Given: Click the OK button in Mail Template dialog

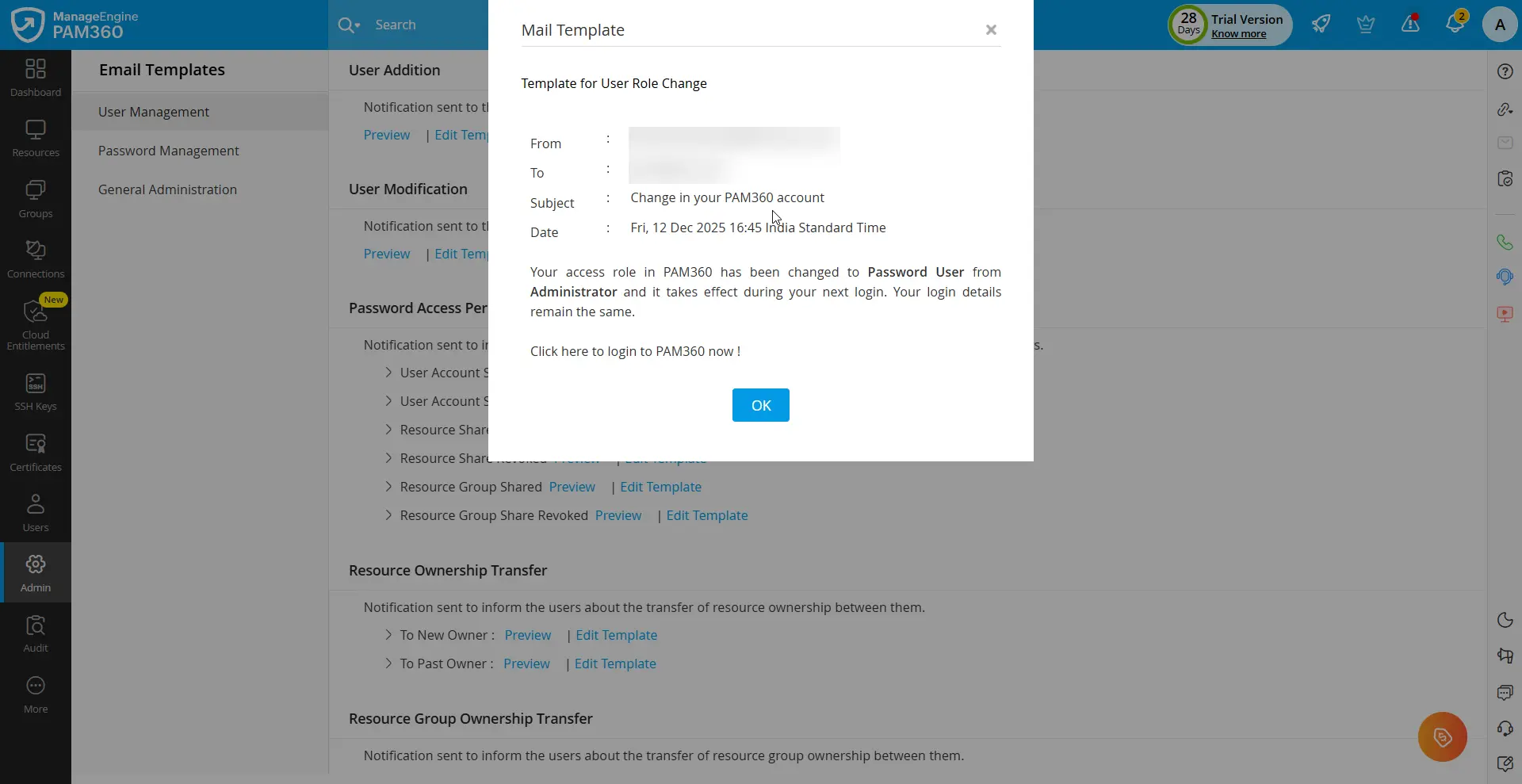Looking at the screenshot, I should pos(760,404).
